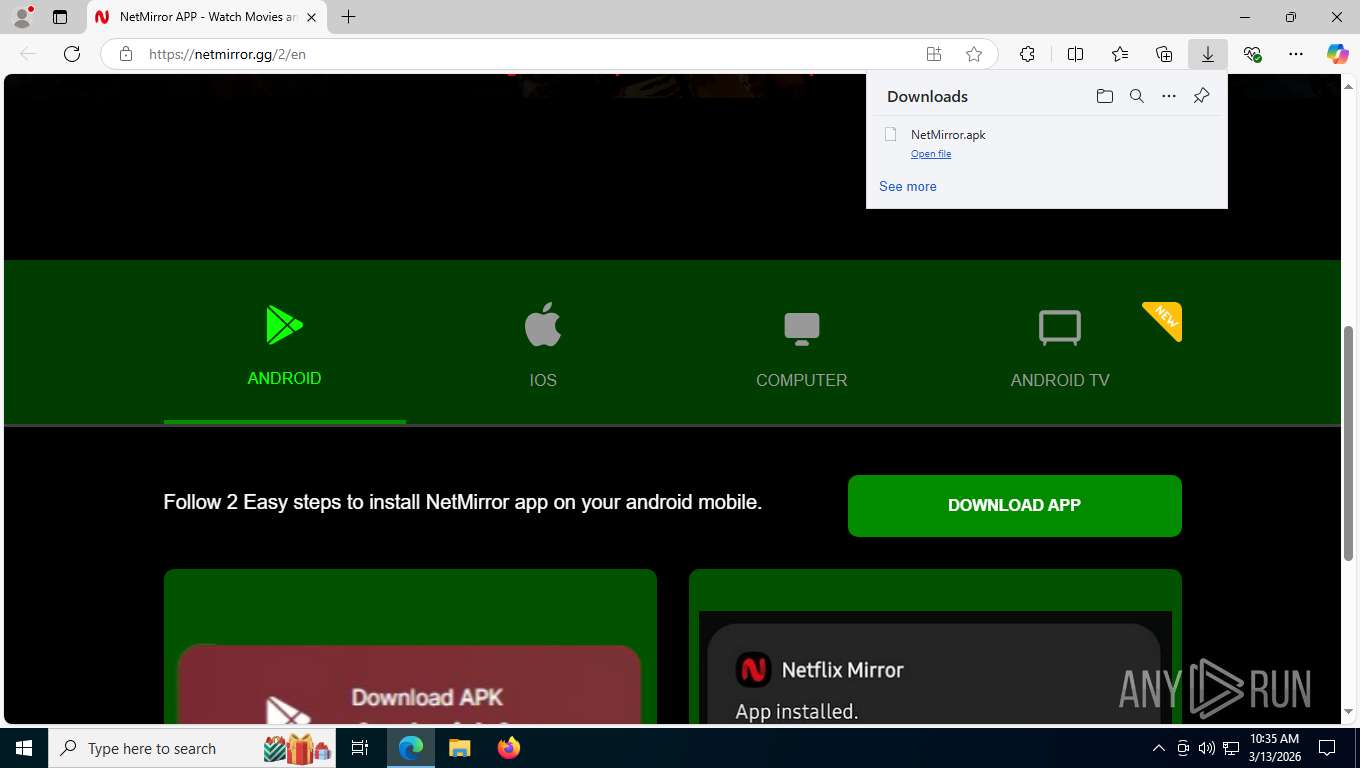Open File Explorer from taskbar
Screen dimensions: 1360x768
pos(459,748)
